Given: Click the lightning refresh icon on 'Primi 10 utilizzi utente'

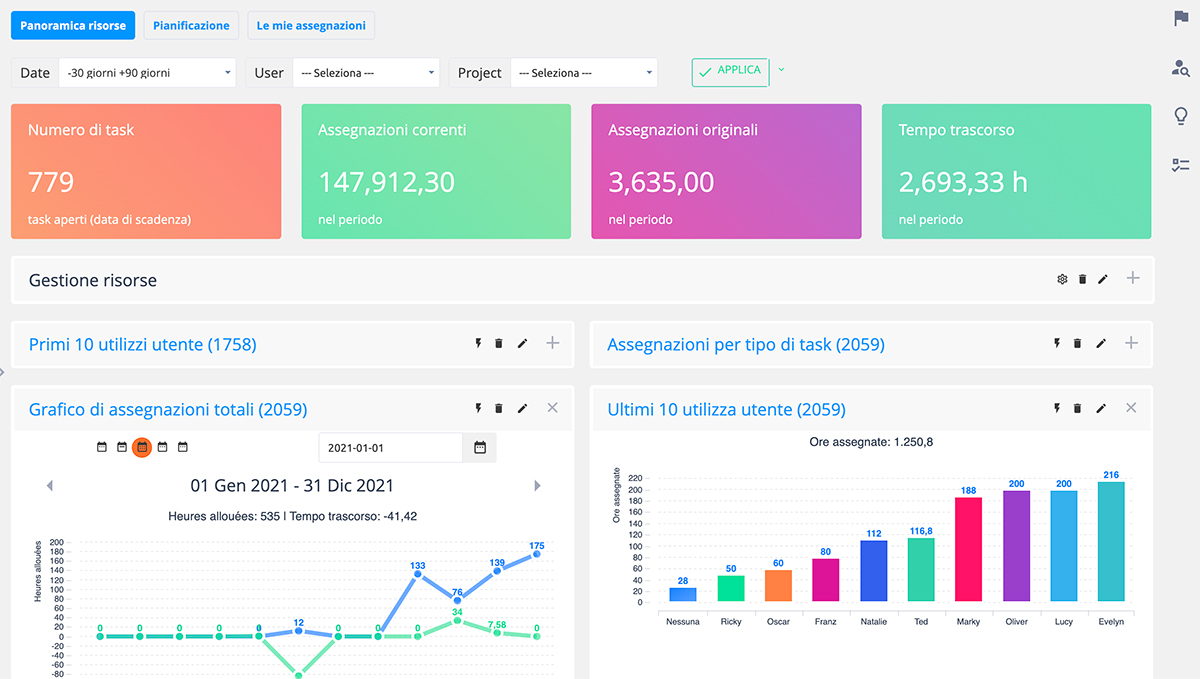Looking at the screenshot, I should [x=478, y=343].
